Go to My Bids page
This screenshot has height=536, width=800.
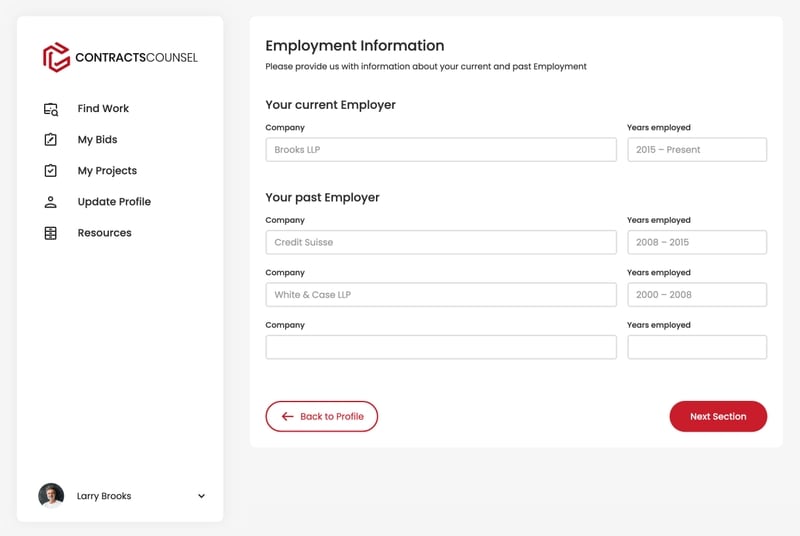pyautogui.click(x=97, y=140)
